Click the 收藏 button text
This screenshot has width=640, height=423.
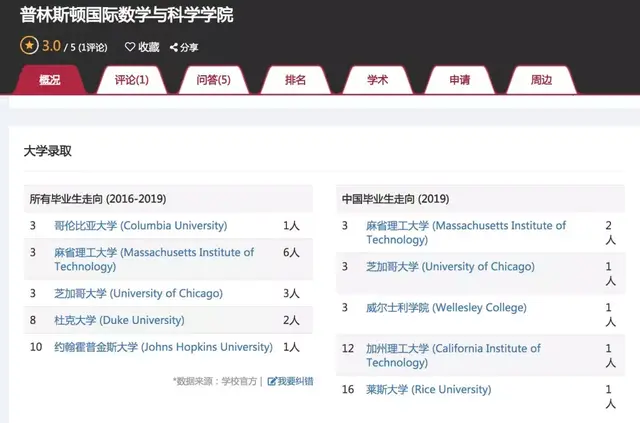click(149, 47)
